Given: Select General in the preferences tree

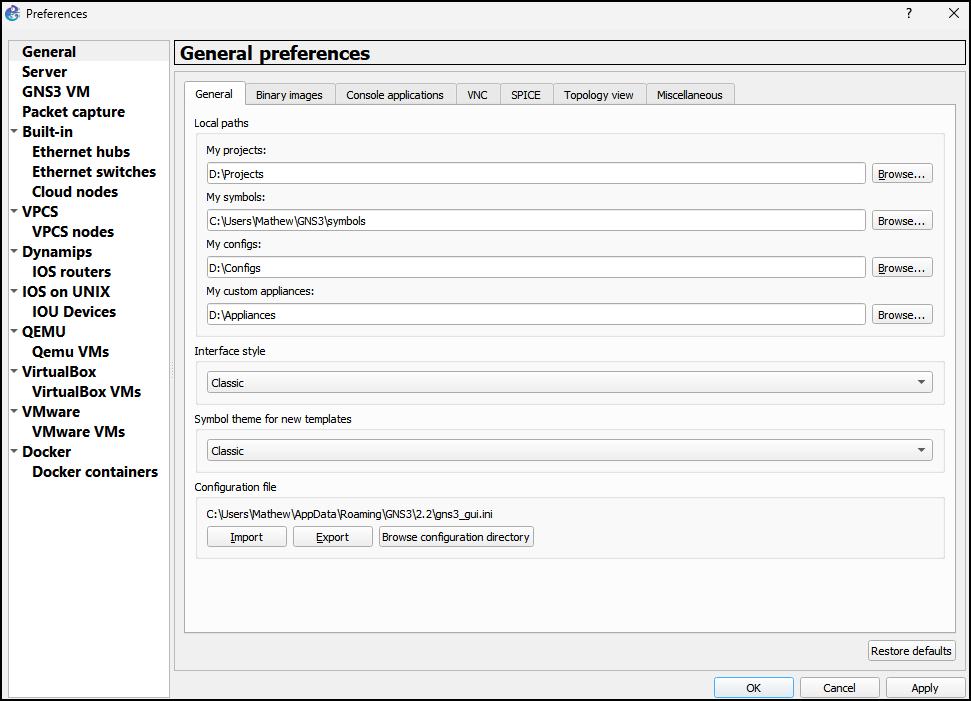Looking at the screenshot, I should click(49, 52).
